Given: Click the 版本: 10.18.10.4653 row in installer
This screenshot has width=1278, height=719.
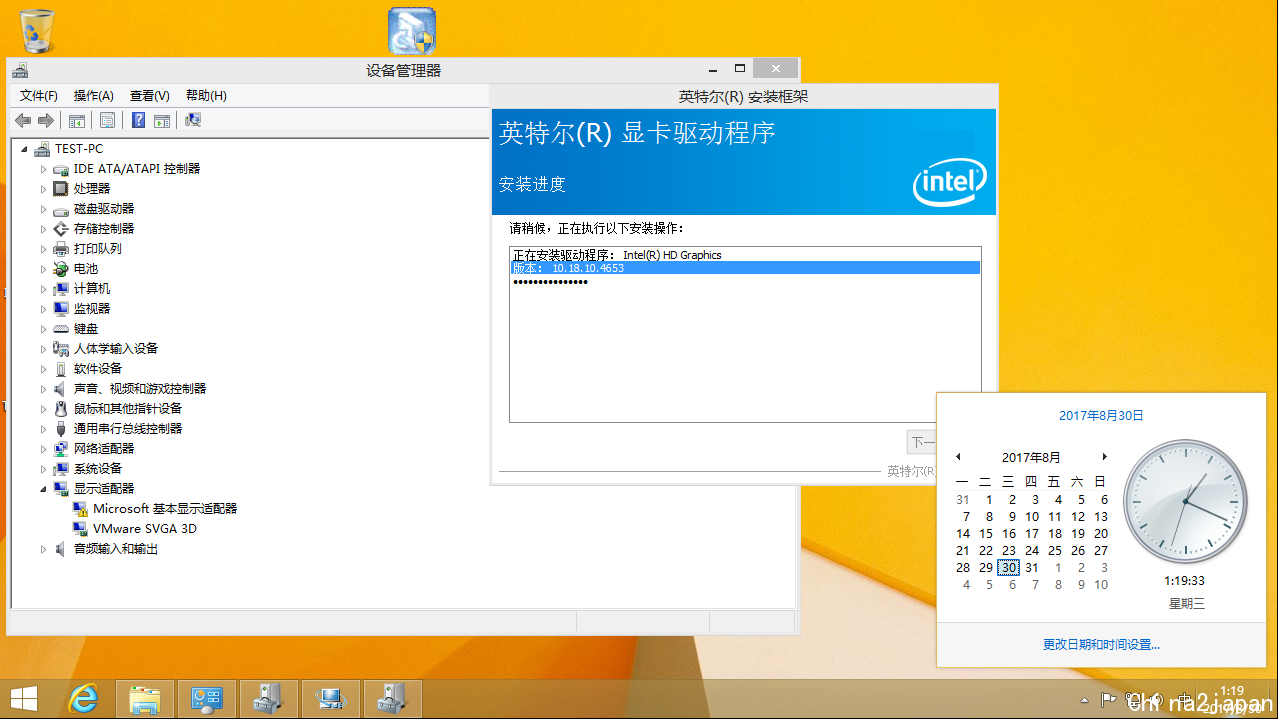Looking at the screenshot, I should [745, 268].
